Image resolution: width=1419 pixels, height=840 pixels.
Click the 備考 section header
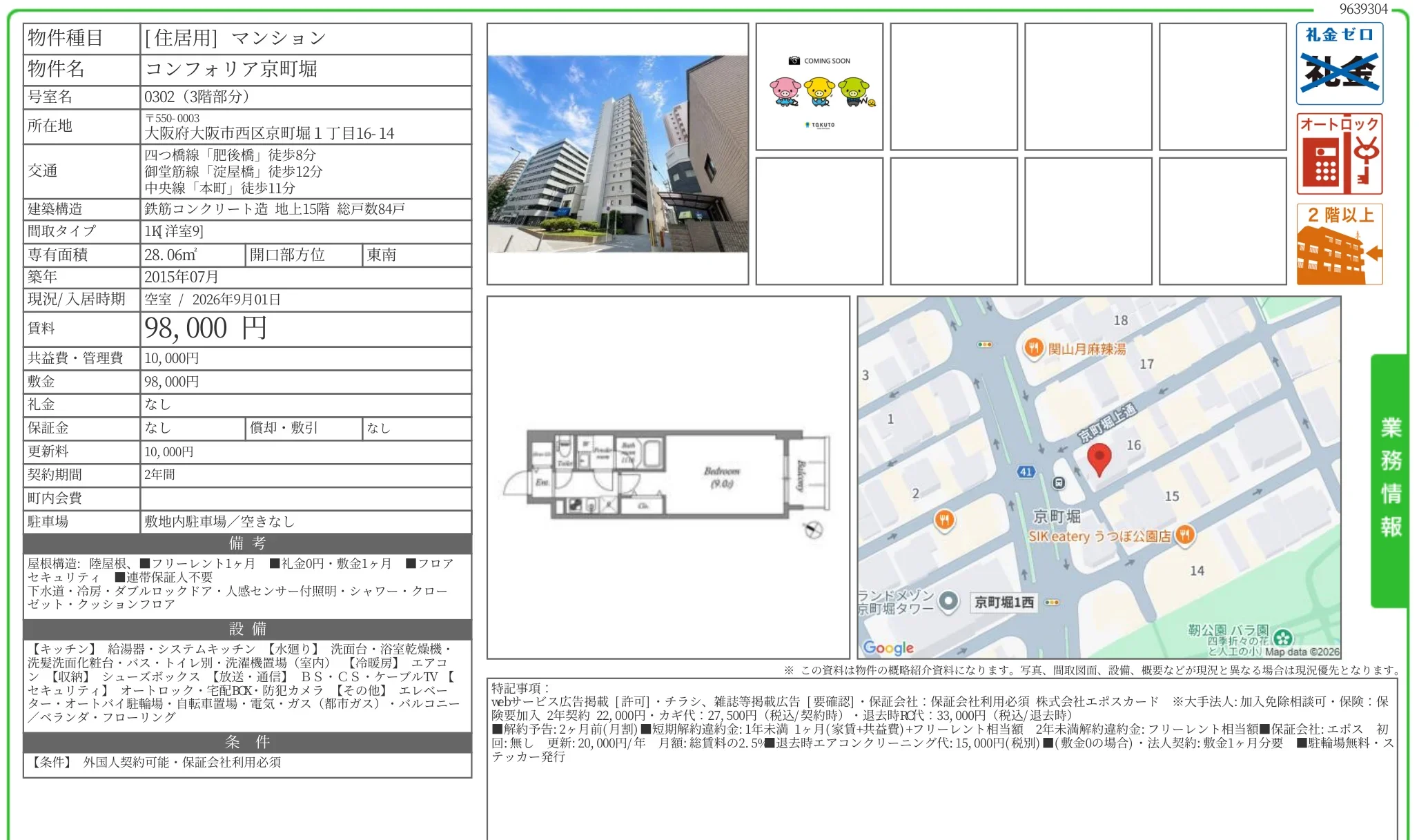tap(247, 543)
